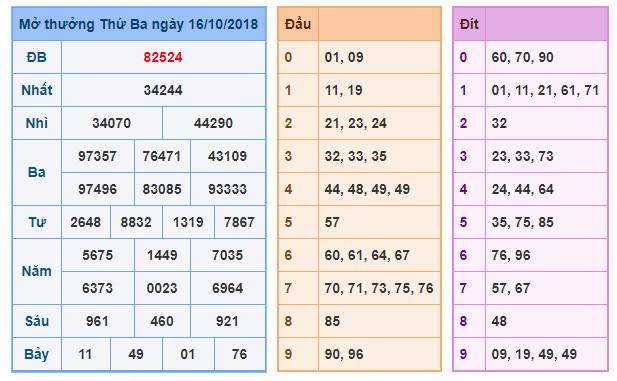The height and width of the screenshot is (381, 617).
Task: Click the header 'Mở thưởng Thứ Ba ngày 16/10/2018'
Action: coord(139,24)
